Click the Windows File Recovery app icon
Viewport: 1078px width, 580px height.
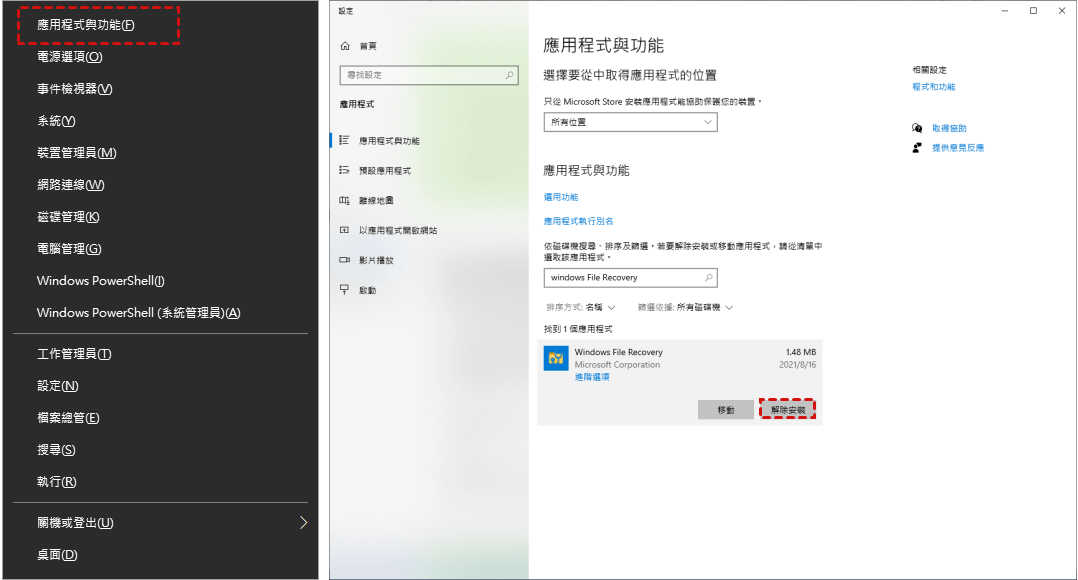point(556,359)
